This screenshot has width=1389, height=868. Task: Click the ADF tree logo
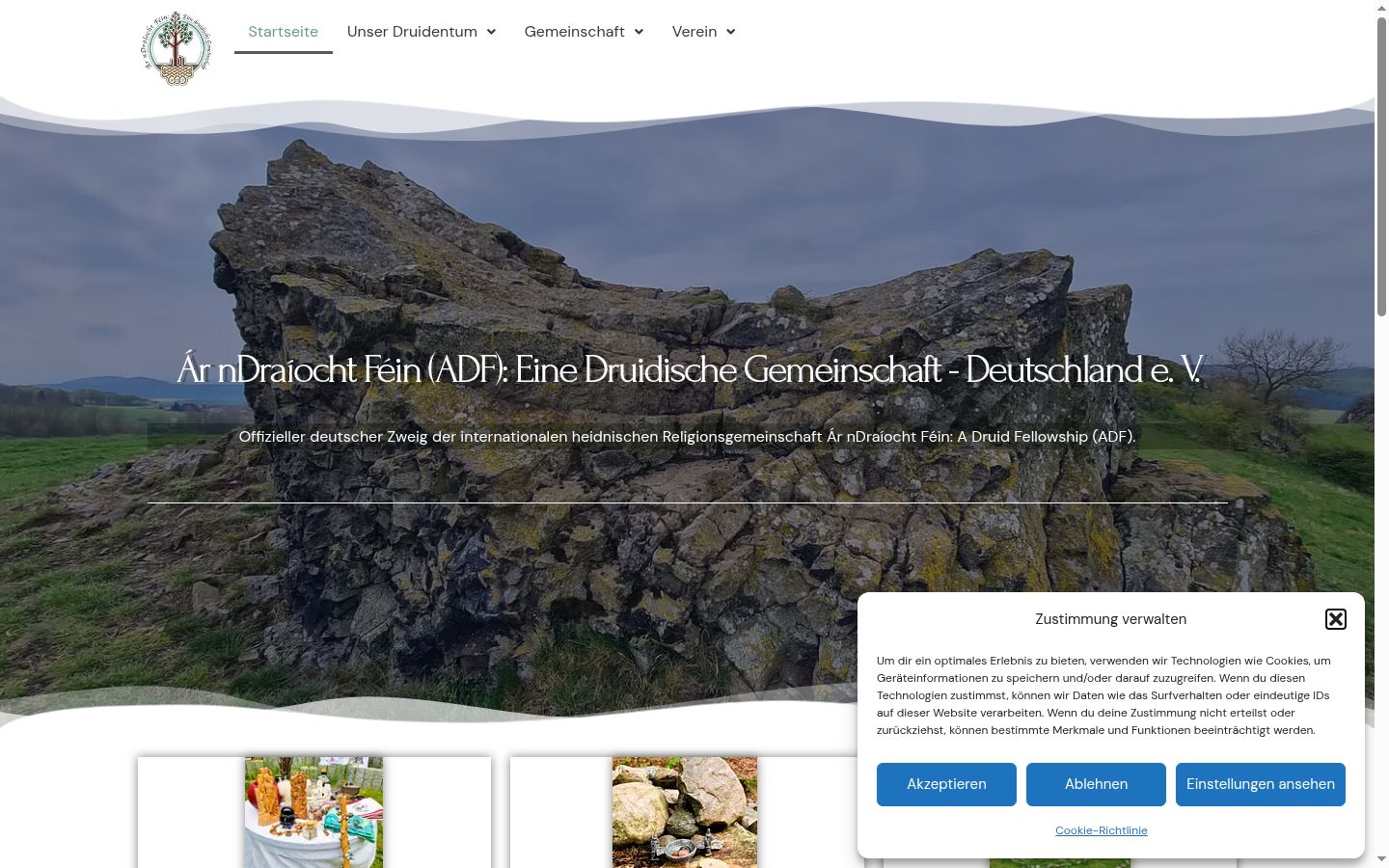177,49
